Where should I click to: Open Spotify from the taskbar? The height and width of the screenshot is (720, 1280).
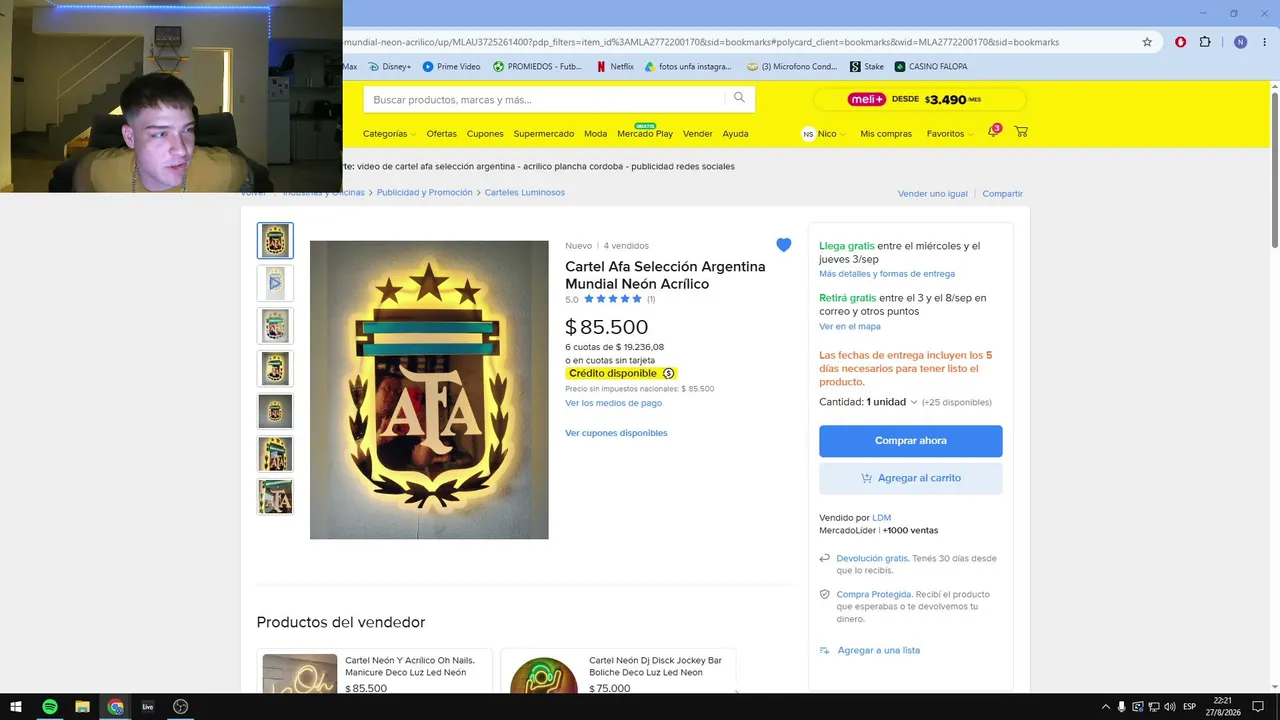(x=49, y=707)
